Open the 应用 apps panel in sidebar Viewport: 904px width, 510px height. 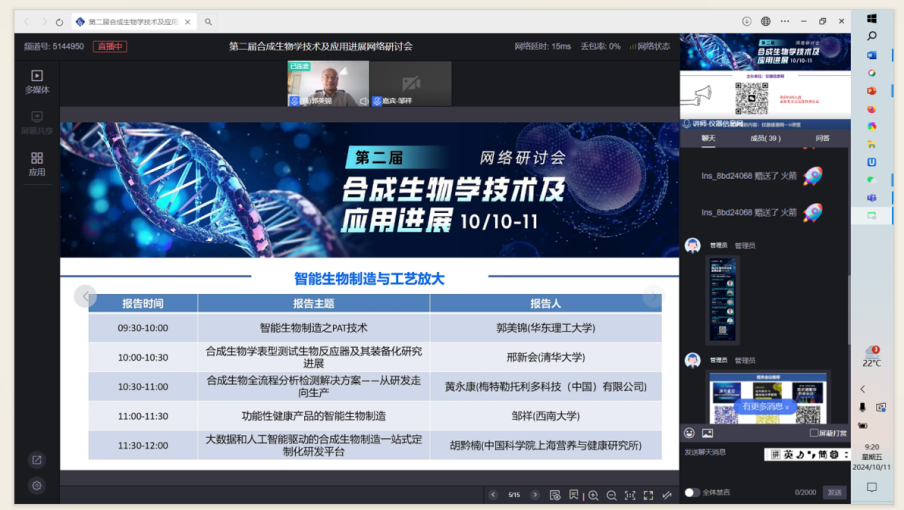[x=37, y=164]
